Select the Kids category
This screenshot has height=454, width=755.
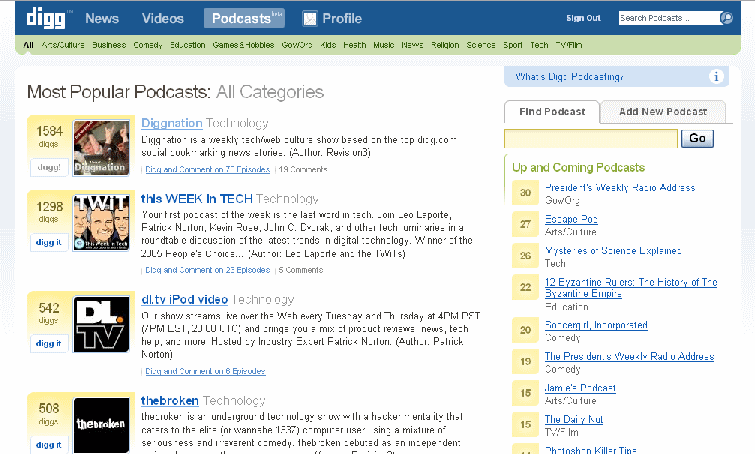(328, 45)
